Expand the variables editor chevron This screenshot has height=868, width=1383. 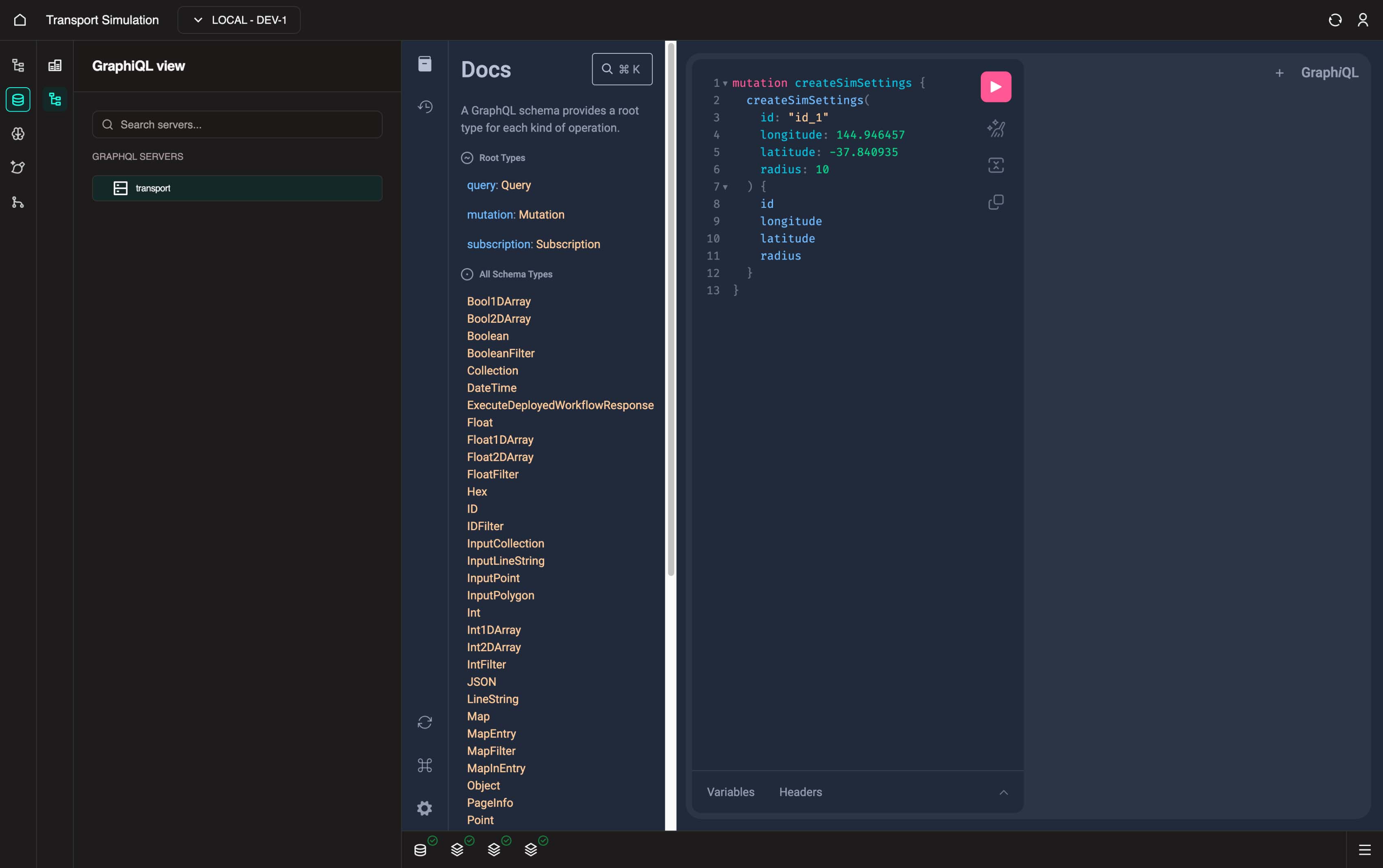click(x=1003, y=793)
